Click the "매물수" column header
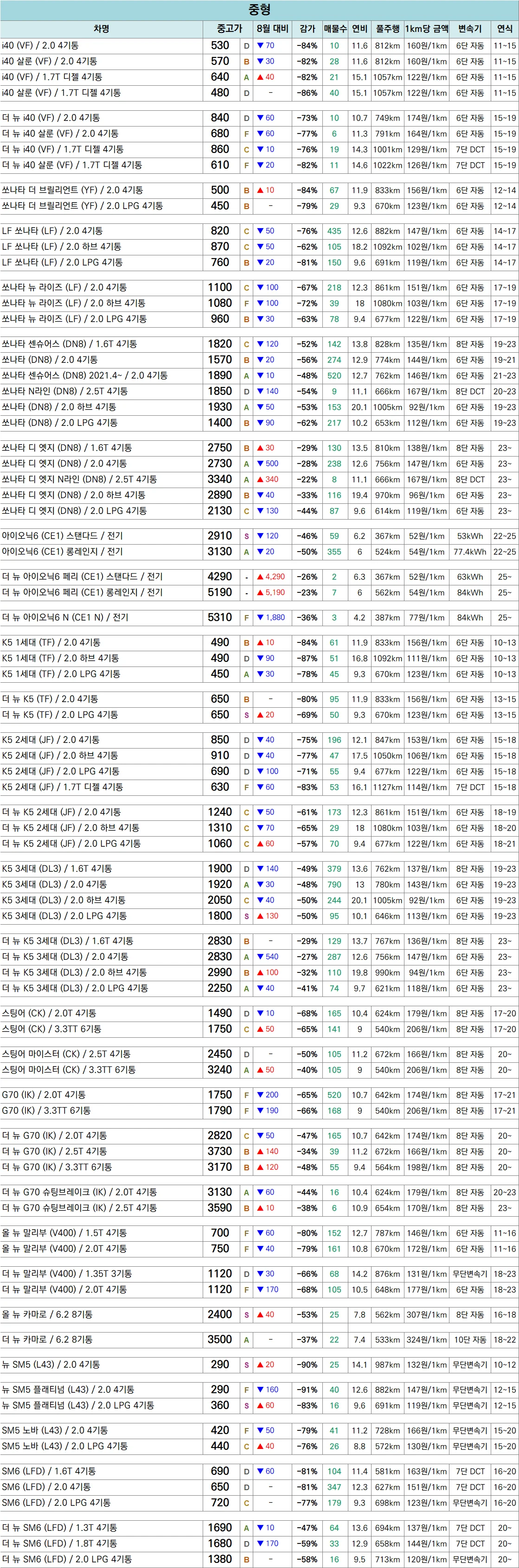Image resolution: width=519 pixels, height=1568 pixels. [x=335, y=29]
